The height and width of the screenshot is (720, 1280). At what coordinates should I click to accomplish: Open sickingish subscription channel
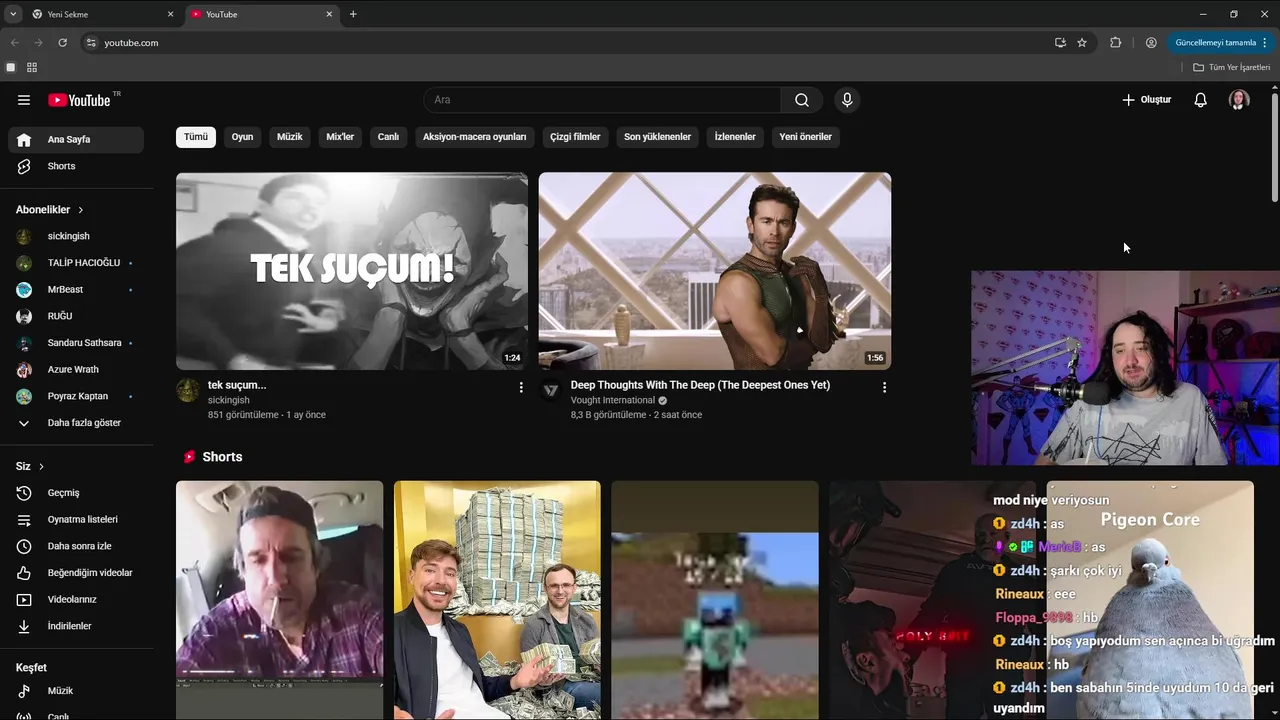[x=76, y=236]
